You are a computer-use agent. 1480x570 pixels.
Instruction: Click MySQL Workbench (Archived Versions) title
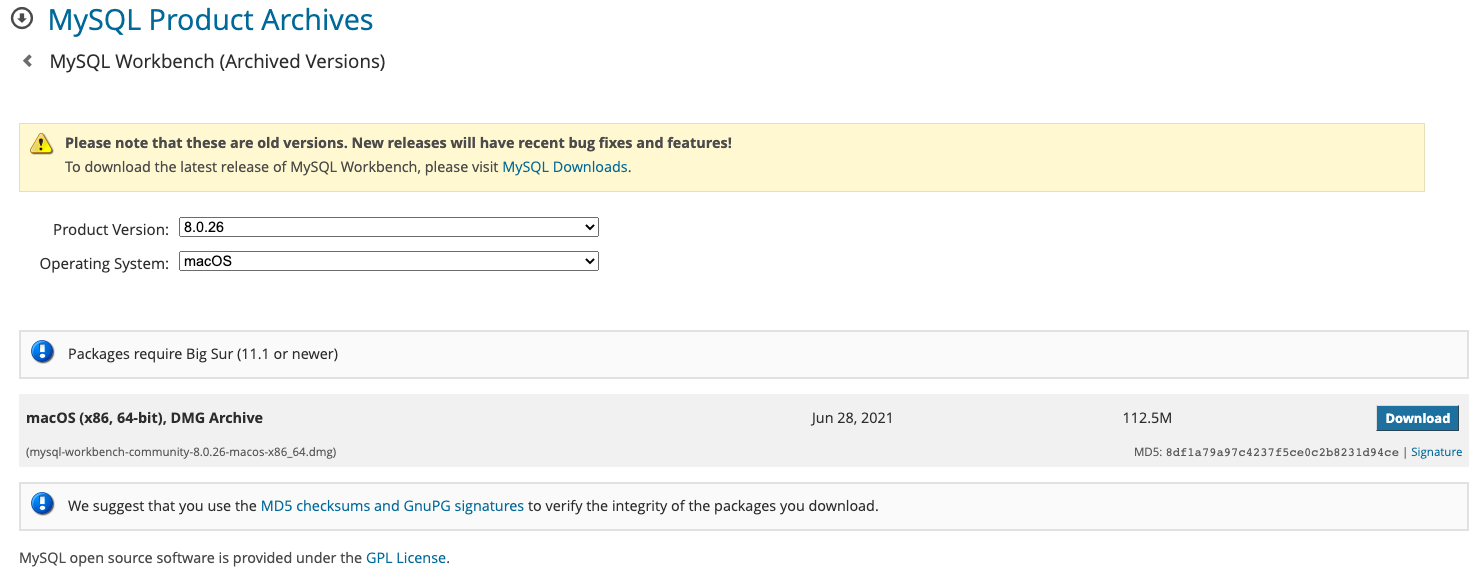pos(217,62)
